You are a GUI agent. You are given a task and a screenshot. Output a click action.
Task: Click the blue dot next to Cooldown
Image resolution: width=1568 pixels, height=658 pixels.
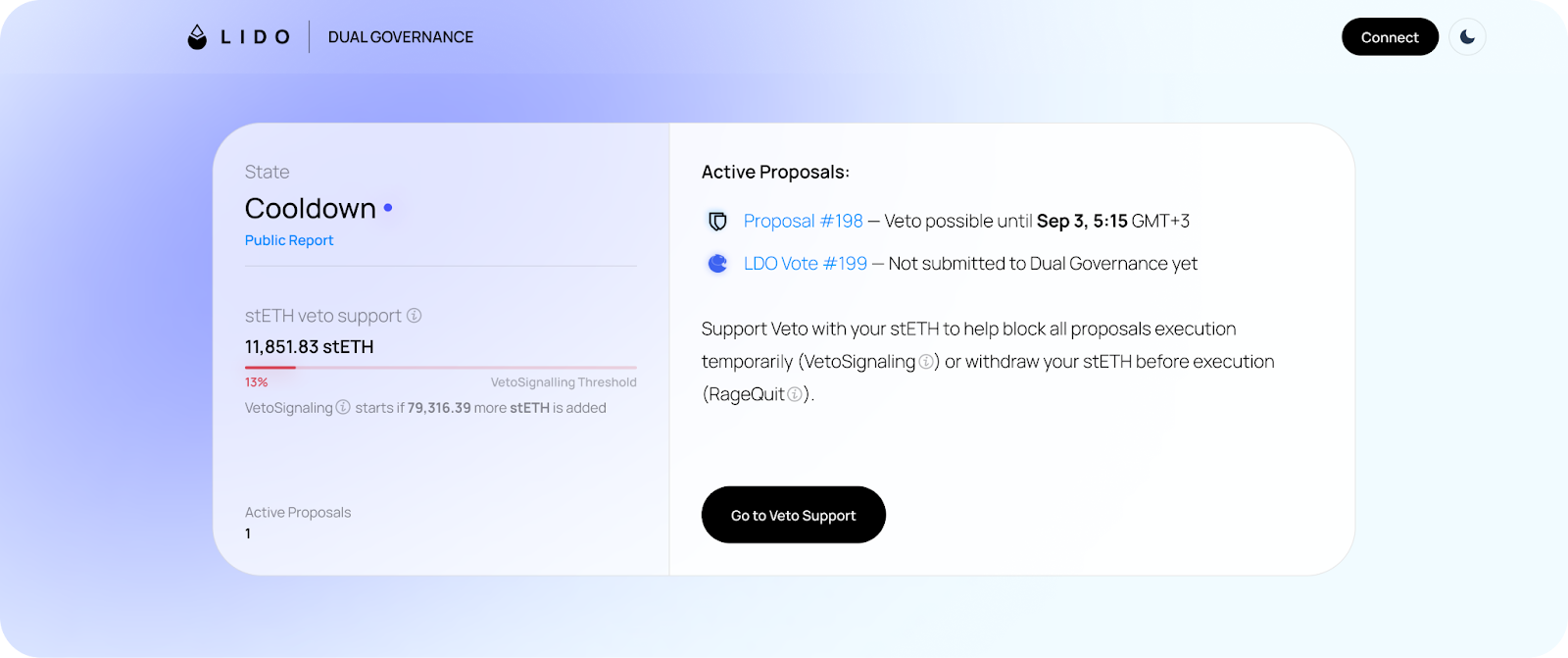click(388, 208)
